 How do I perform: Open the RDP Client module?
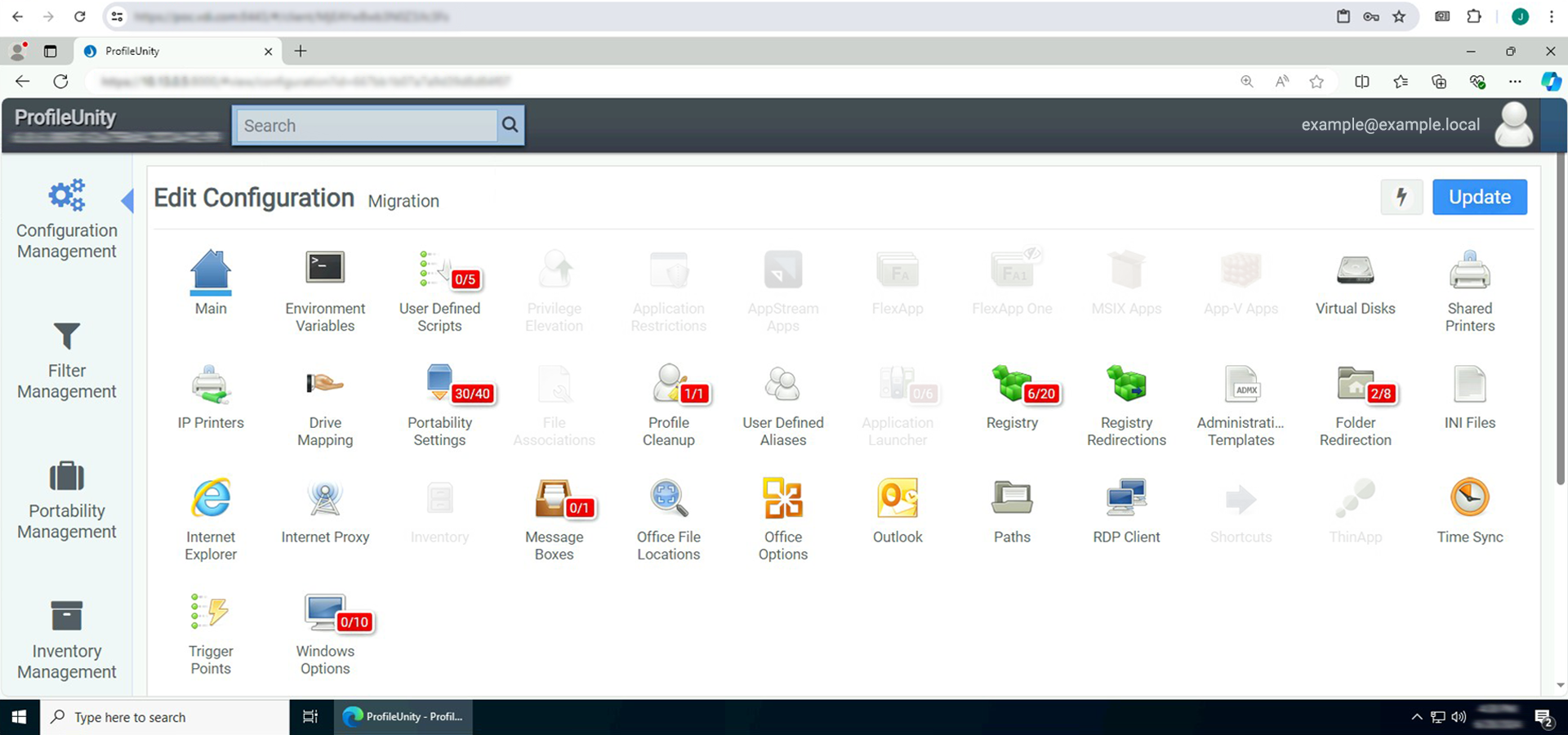1126,511
